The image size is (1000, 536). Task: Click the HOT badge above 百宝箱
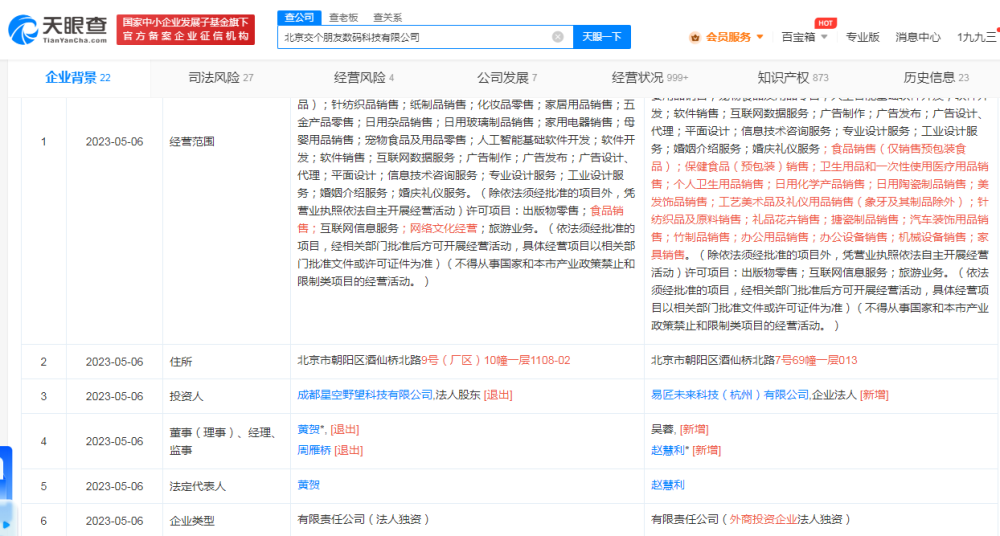coord(825,23)
